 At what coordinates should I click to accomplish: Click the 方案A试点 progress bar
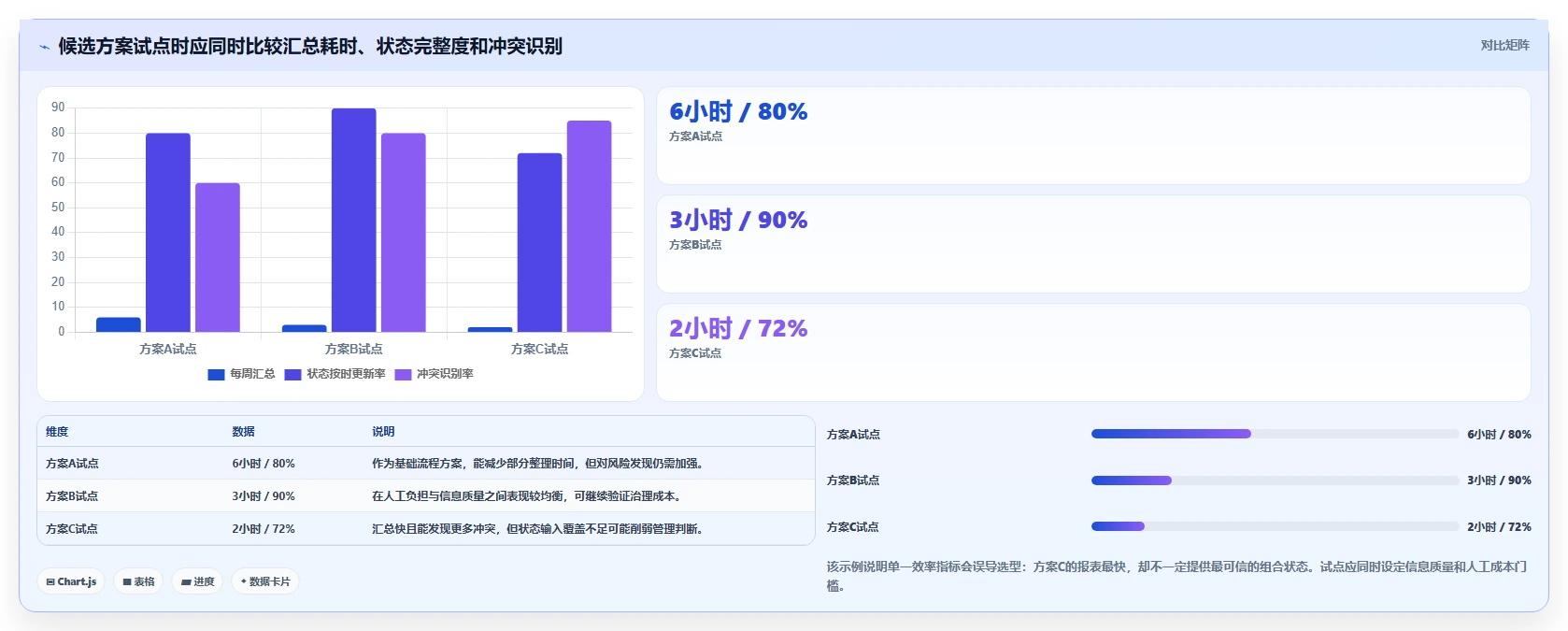point(1275,434)
